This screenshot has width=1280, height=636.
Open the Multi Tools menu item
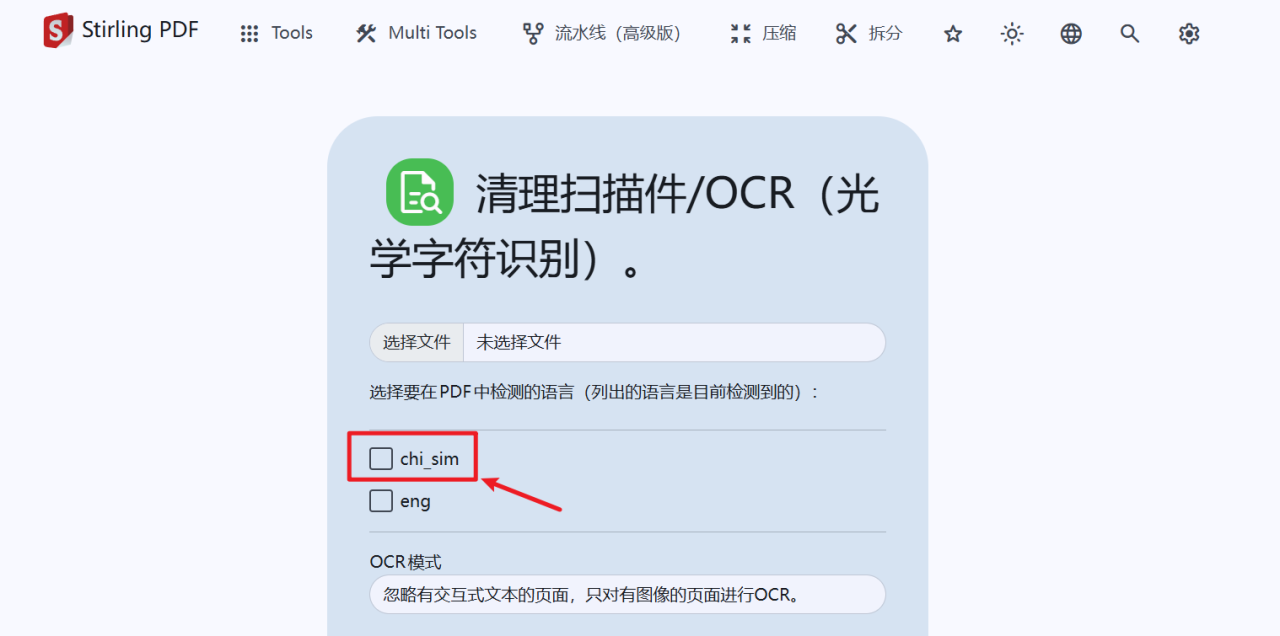pyautogui.click(x=416, y=33)
